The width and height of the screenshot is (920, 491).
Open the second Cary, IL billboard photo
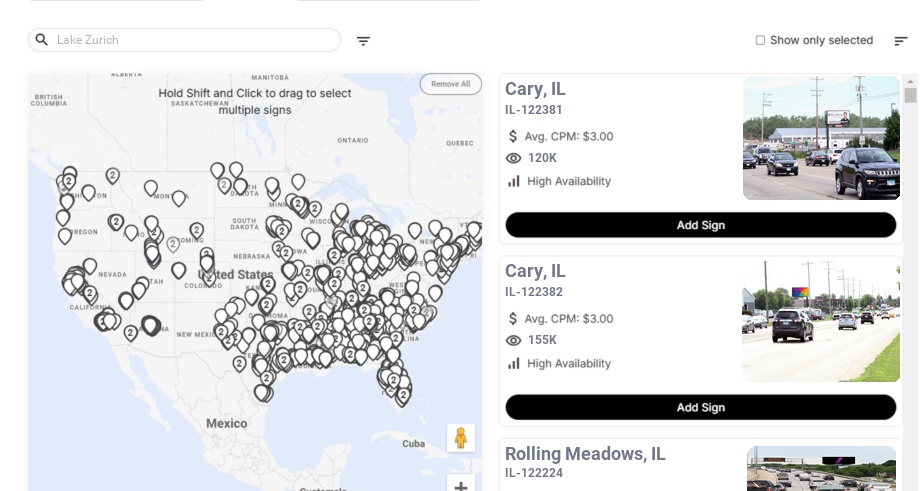click(821, 321)
